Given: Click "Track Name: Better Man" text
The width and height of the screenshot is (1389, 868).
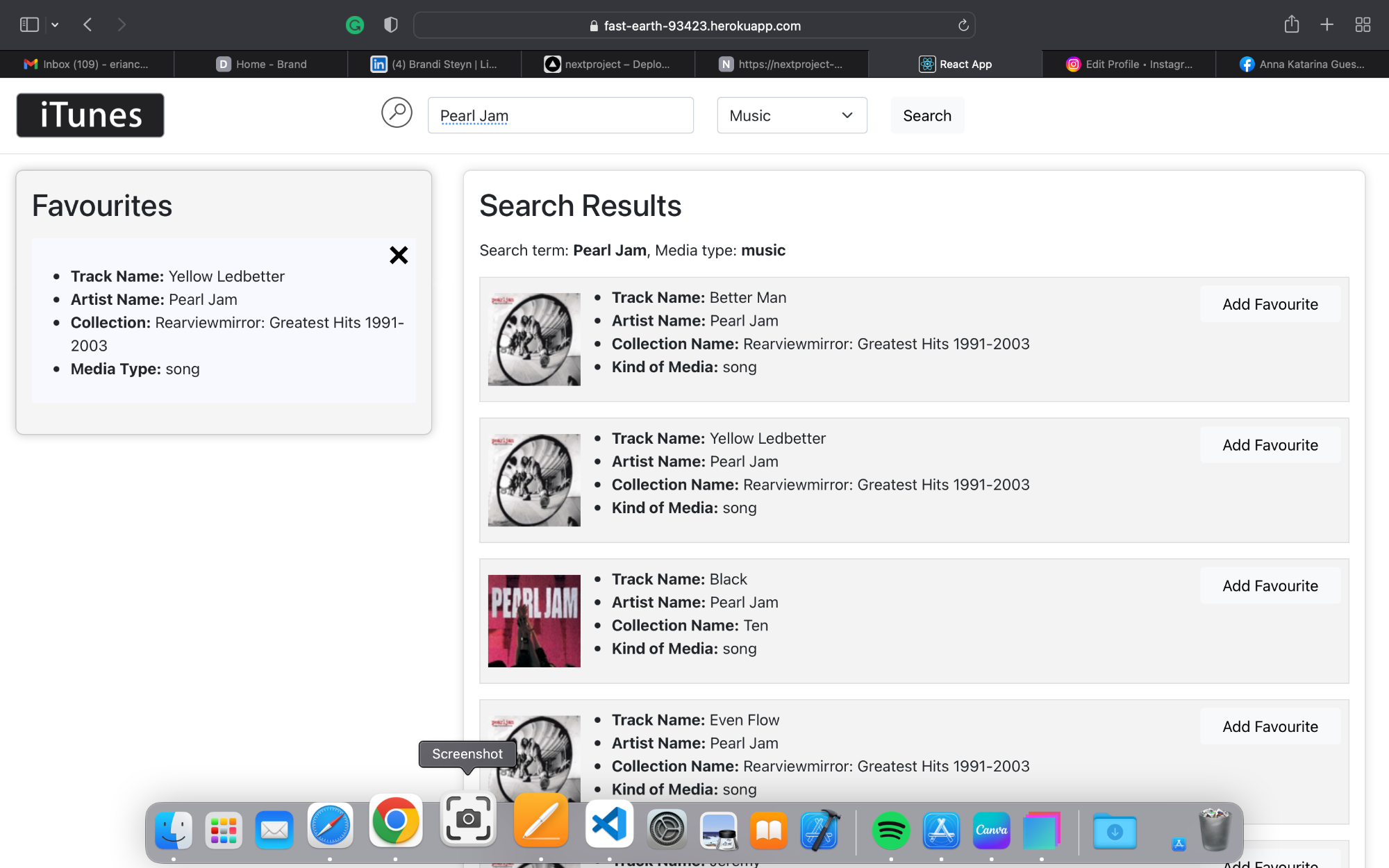Looking at the screenshot, I should coord(699,297).
